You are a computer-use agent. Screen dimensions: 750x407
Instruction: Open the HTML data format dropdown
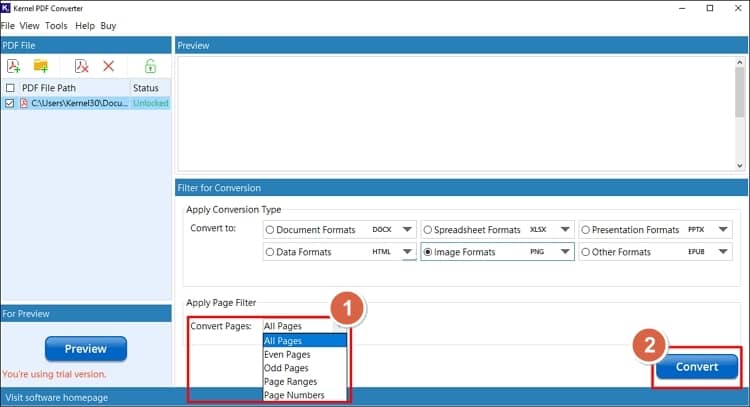pyautogui.click(x=407, y=252)
